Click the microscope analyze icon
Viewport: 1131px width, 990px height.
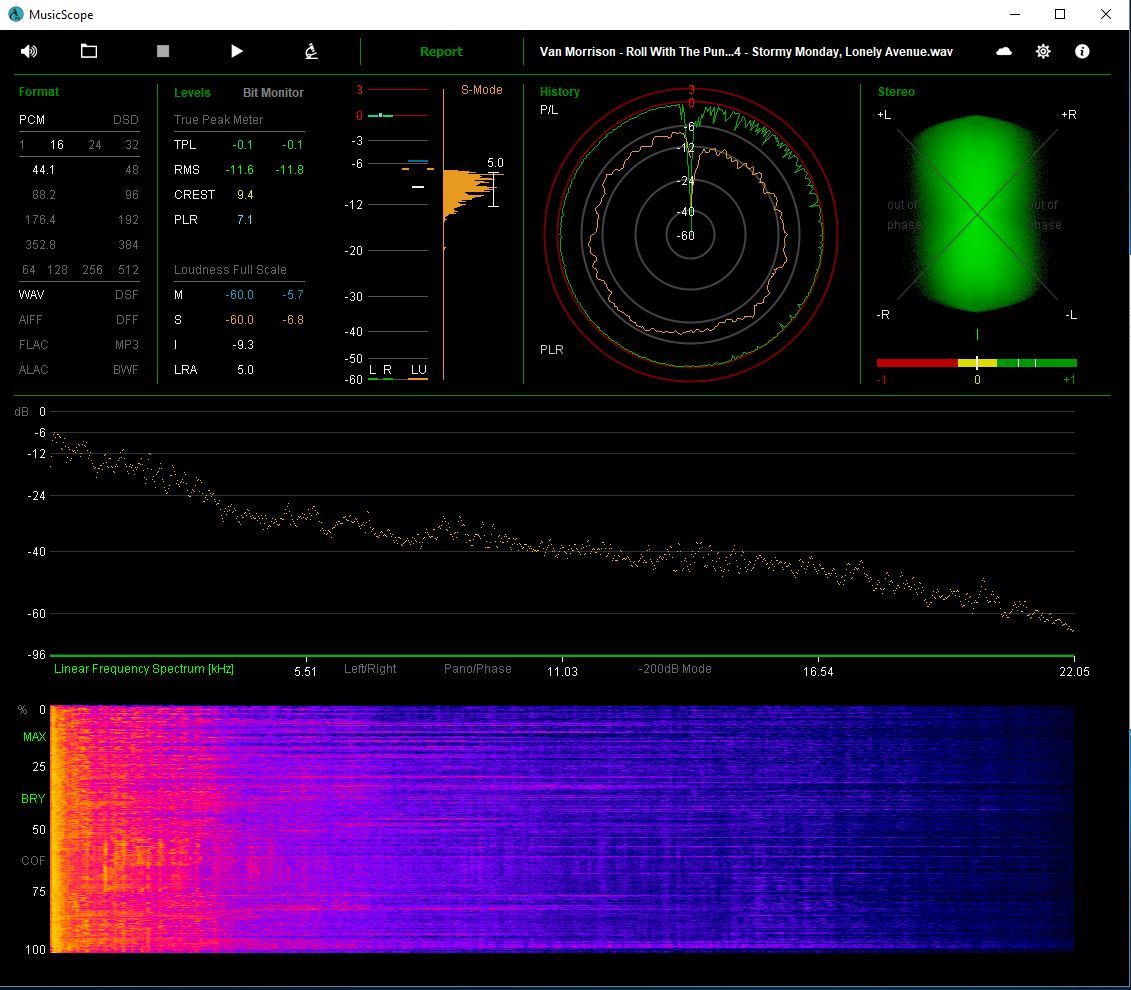click(311, 51)
